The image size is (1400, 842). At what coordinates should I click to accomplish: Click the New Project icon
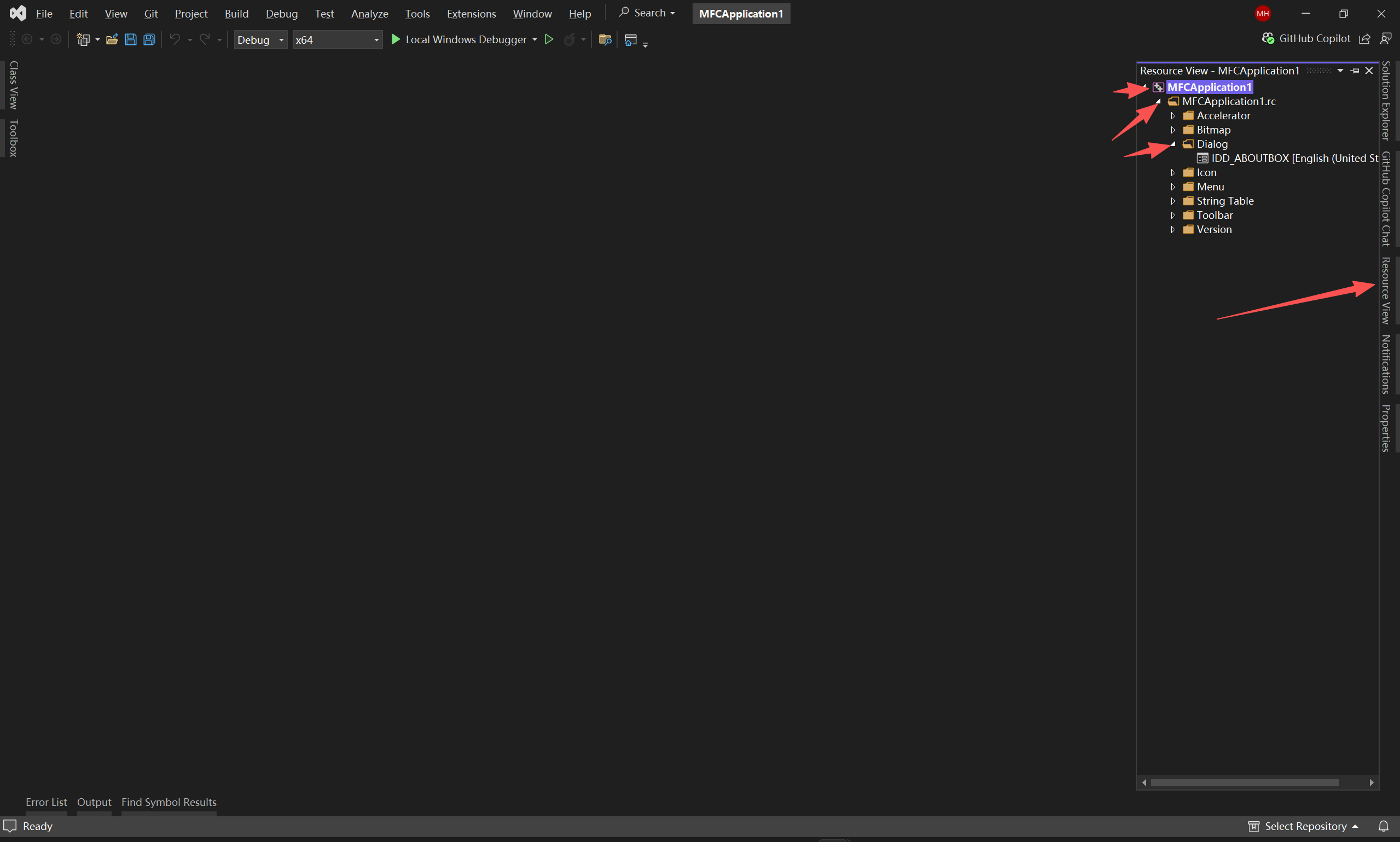click(x=83, y=39)
